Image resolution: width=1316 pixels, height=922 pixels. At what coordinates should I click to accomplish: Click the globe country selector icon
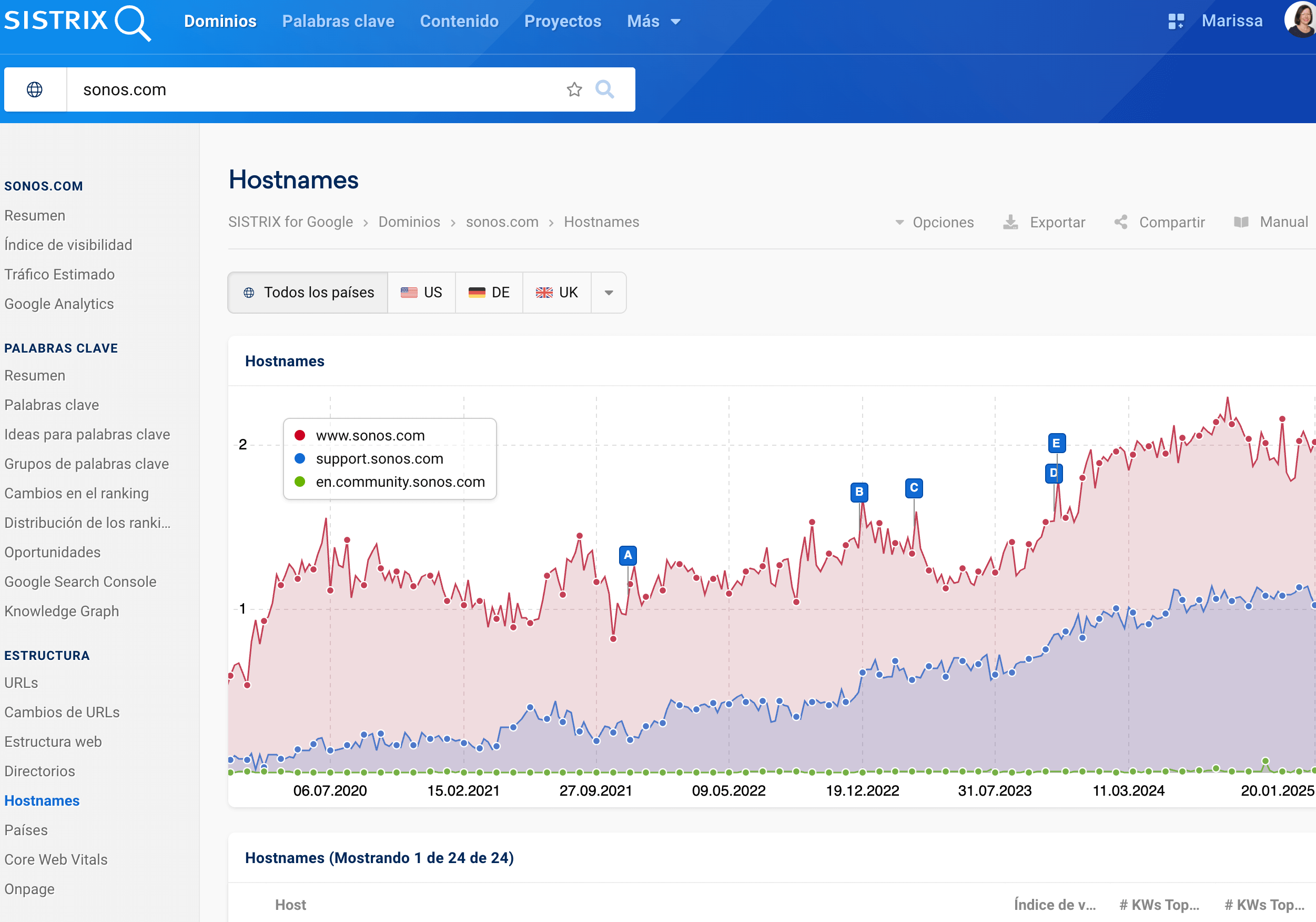pyautogui.click(x=35, y=89)
